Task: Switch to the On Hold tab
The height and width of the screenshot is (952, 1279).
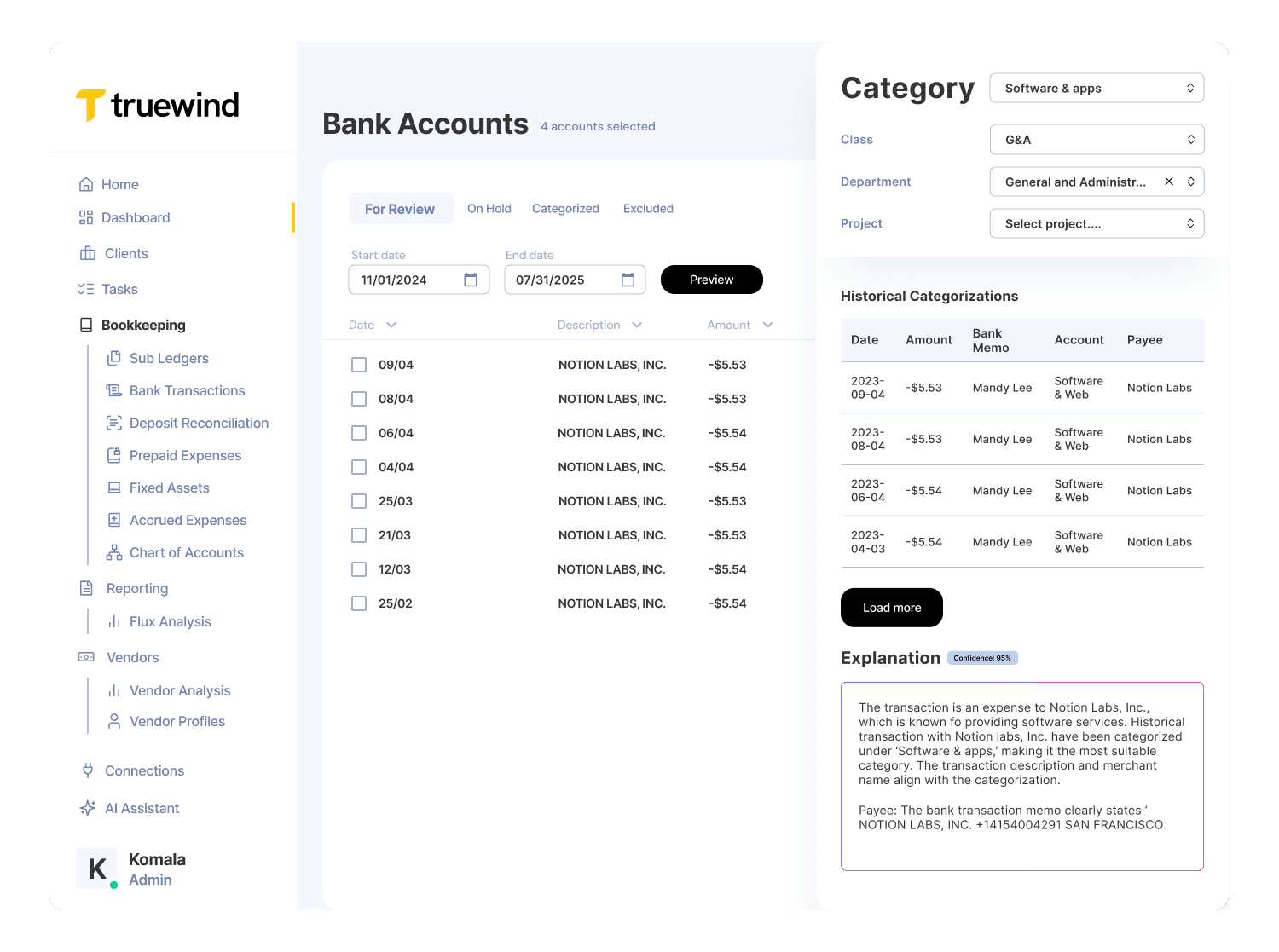Action: (x=489, y=208)
